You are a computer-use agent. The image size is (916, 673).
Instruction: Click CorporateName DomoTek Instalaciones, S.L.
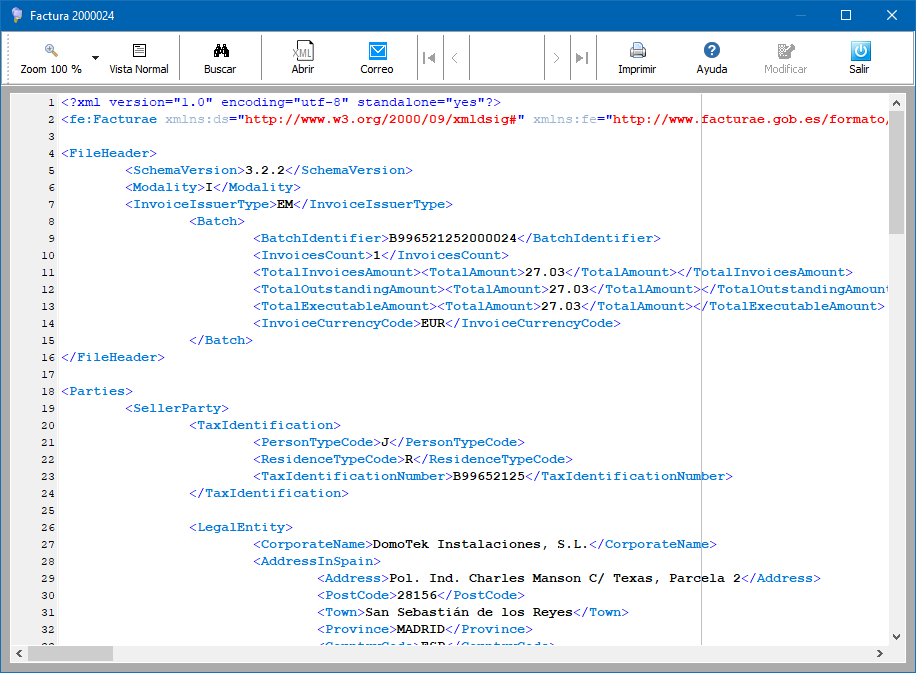pyautogui.click(x=481, y=544)
